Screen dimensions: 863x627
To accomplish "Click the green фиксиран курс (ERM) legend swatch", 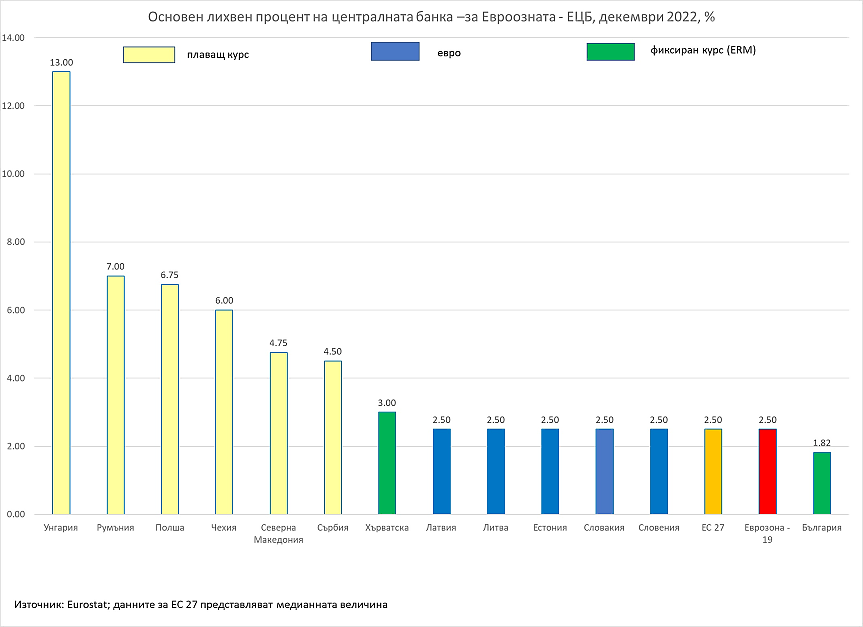I will pyautogui.click(x=610, y=51).
